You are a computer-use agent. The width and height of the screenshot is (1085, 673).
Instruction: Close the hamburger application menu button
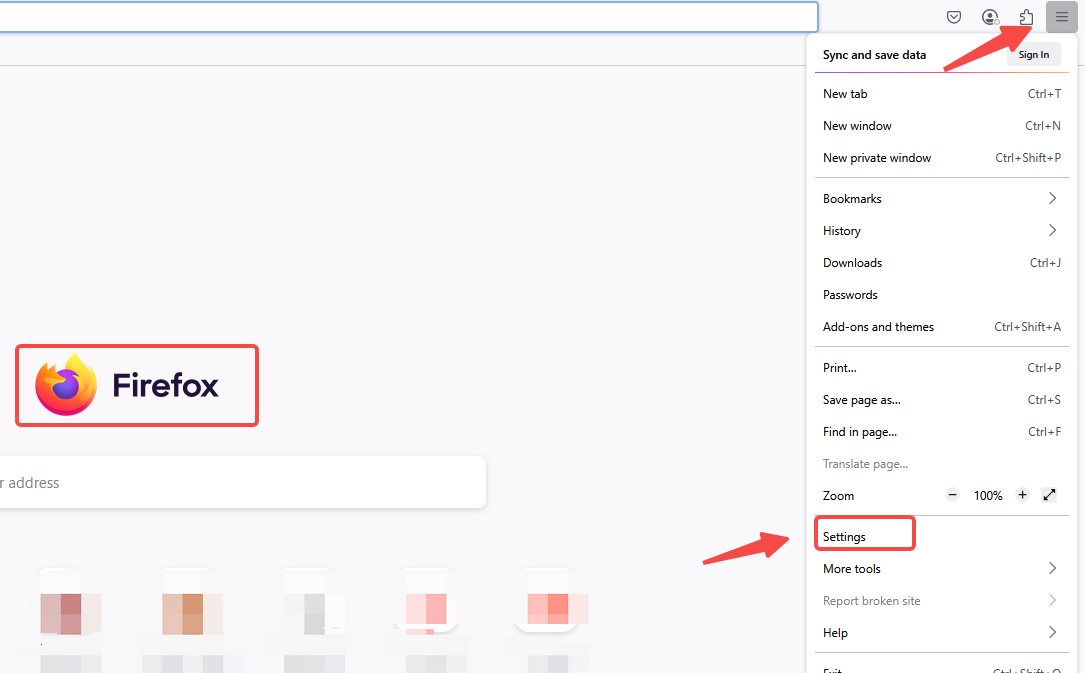pos(1061,17)
